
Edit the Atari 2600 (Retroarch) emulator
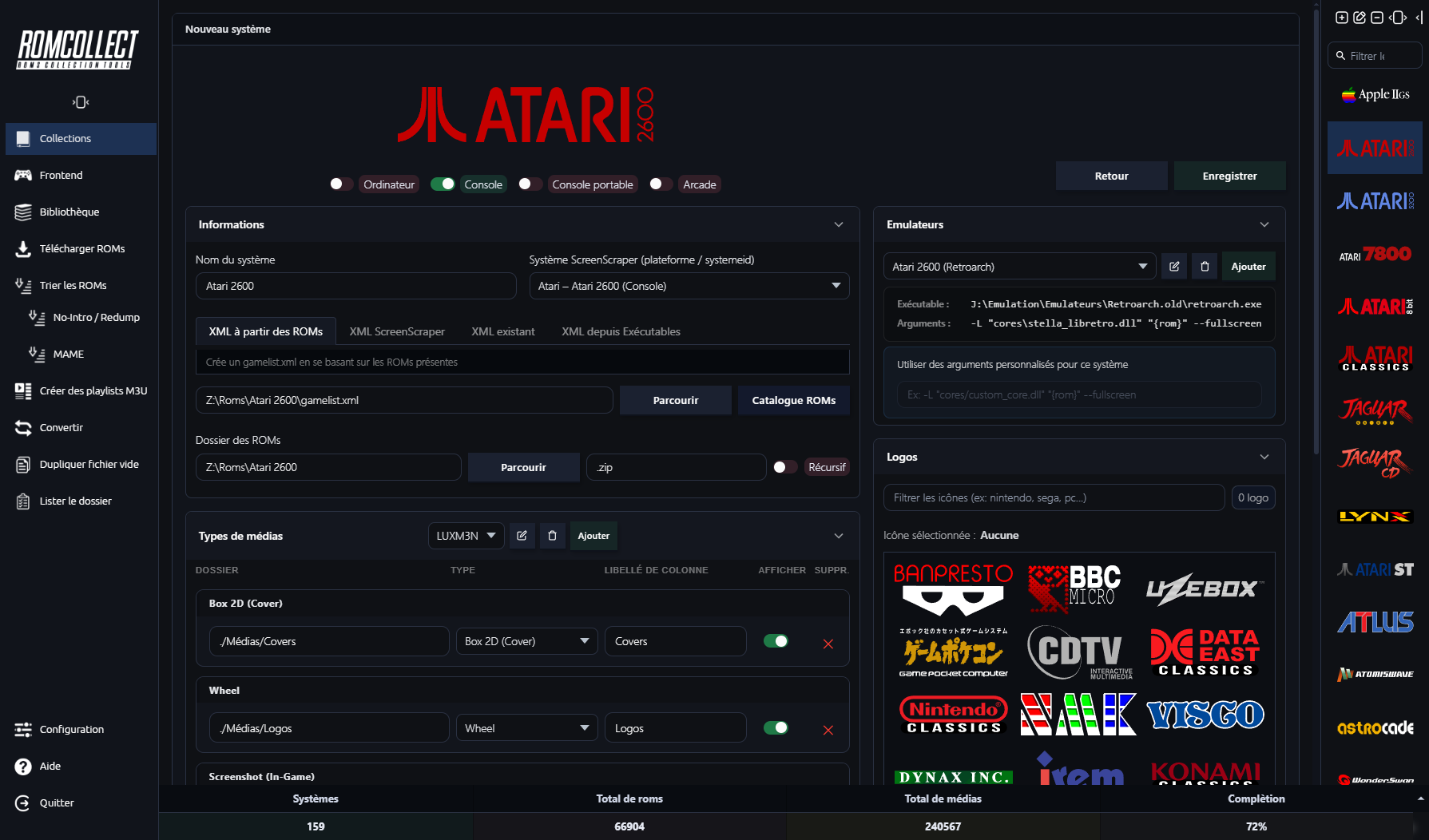(1174, 267)
